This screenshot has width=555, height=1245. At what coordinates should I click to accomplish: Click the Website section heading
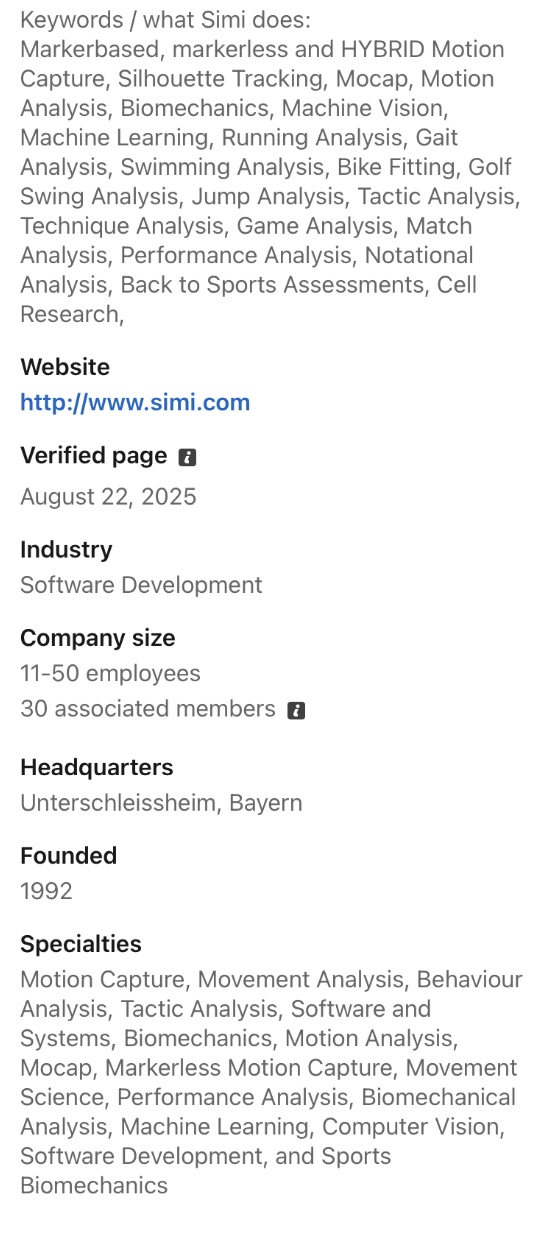click(65, 367)
